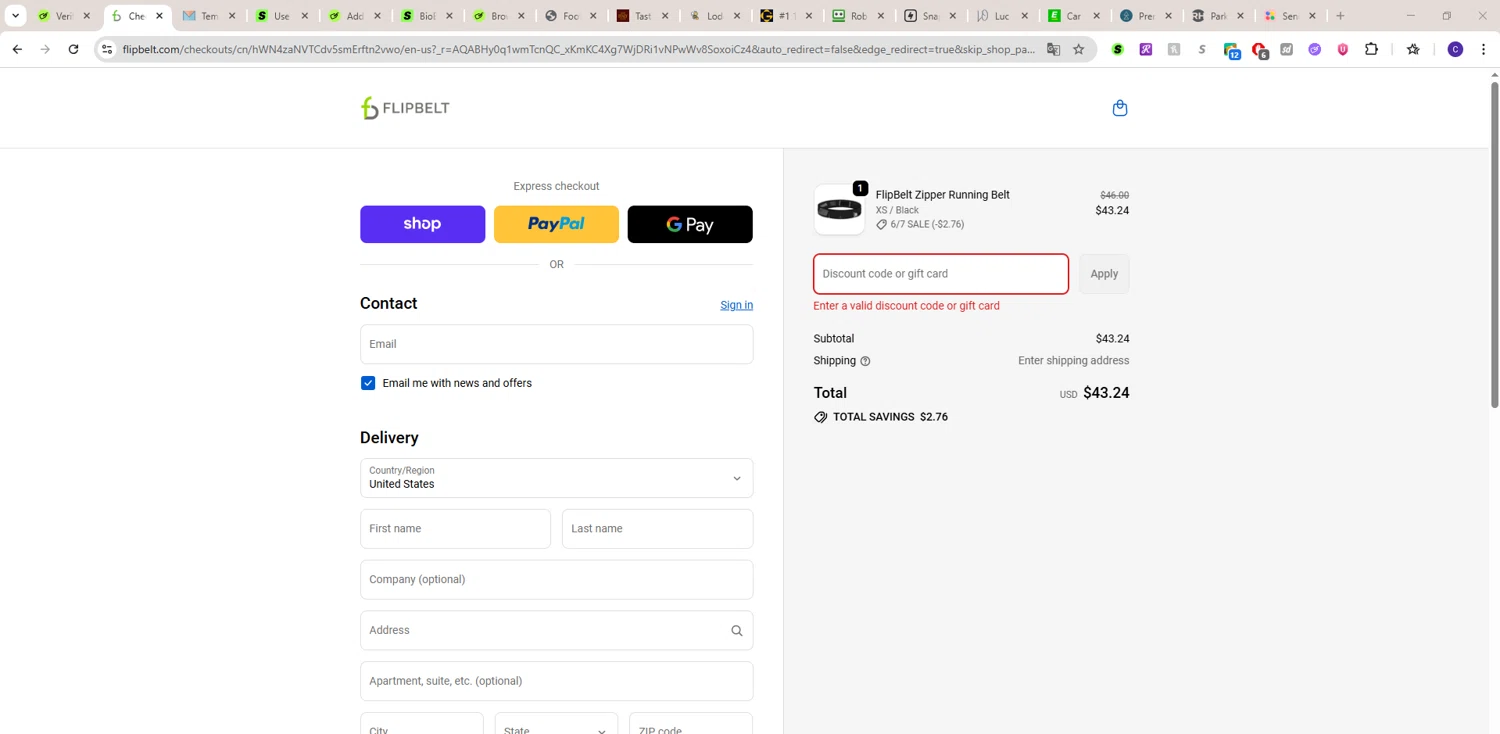The image size is (1500, 734).
Task: Switch to the Car tab
Action: (1073, 16)
